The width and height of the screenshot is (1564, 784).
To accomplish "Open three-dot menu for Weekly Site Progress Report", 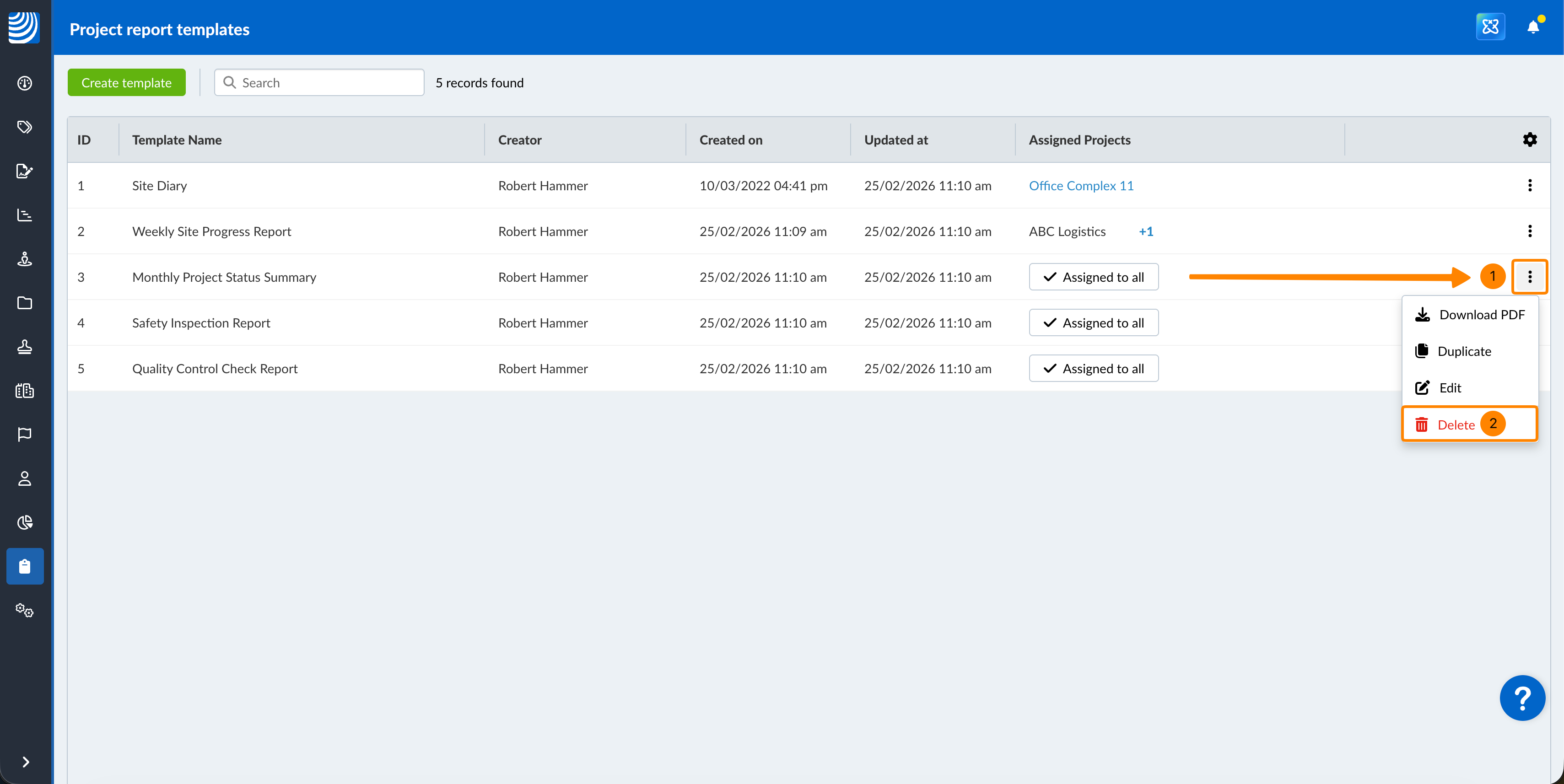I will click(x=1529, y=231).
